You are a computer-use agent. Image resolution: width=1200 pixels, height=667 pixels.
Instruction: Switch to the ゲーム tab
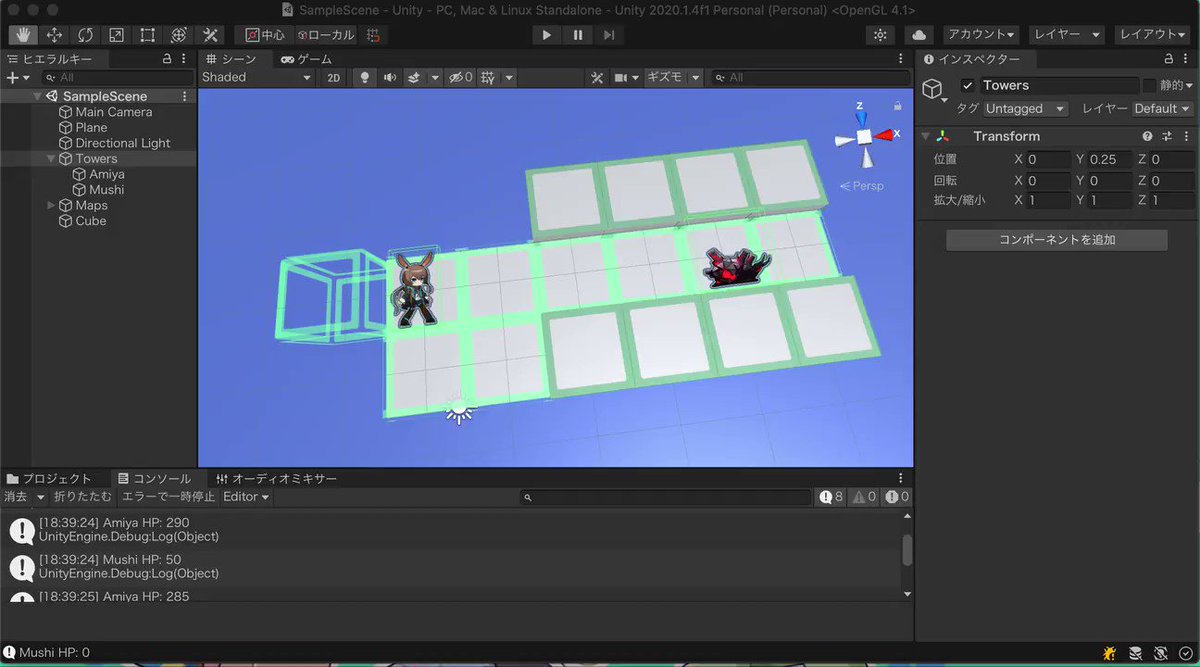coord(307,59)
